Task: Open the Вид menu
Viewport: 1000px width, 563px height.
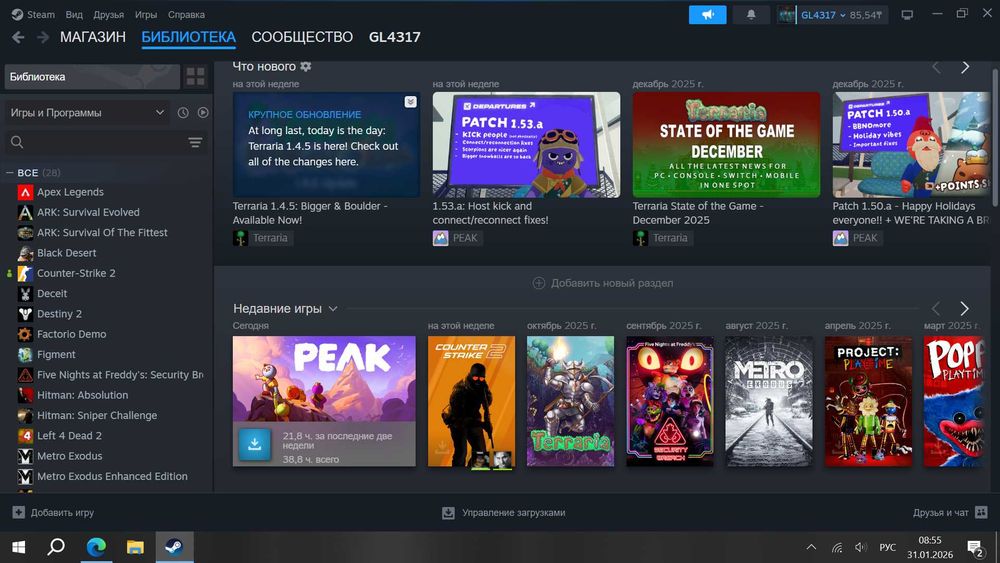Action: [x=74, y=14]
